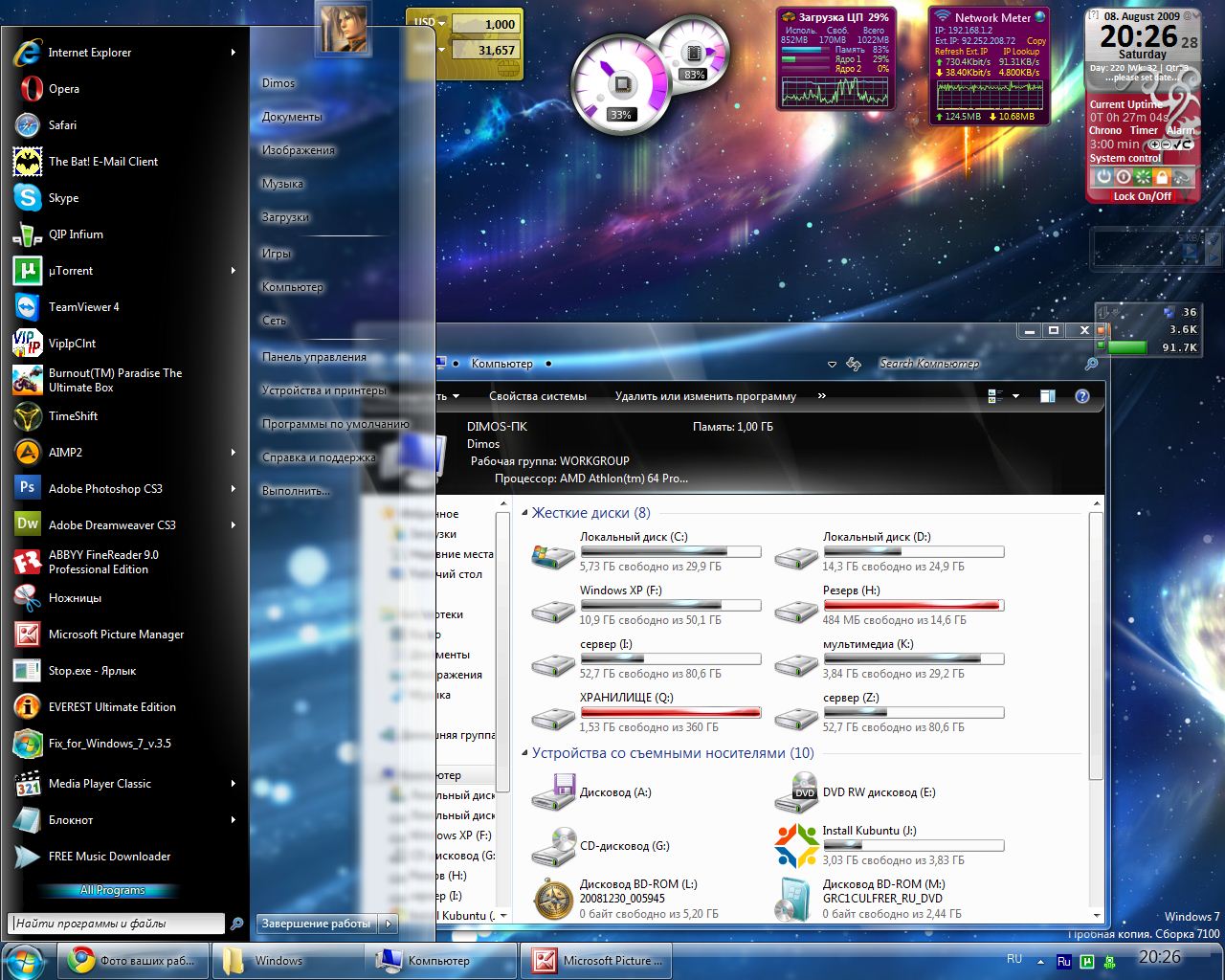Open Adobe Photoshop CS3
The width and height of the screenshot is (1225, 980).
click(x=124, y=489)
